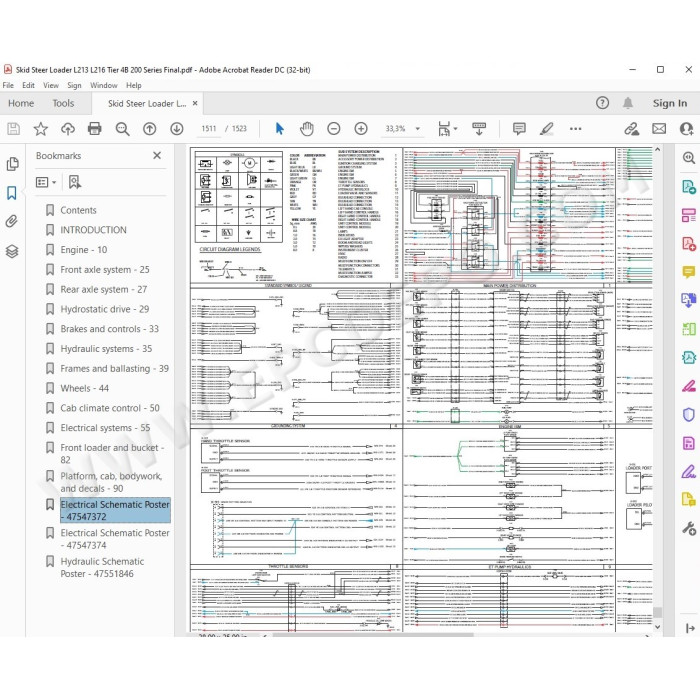Open the Window menu
Screen dimensions: 700x700
click(x=104, y=85)
